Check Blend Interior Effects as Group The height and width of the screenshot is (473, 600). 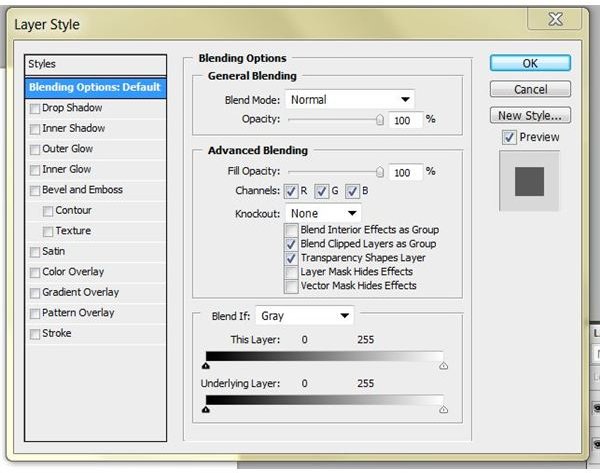[x=291, y=230]
